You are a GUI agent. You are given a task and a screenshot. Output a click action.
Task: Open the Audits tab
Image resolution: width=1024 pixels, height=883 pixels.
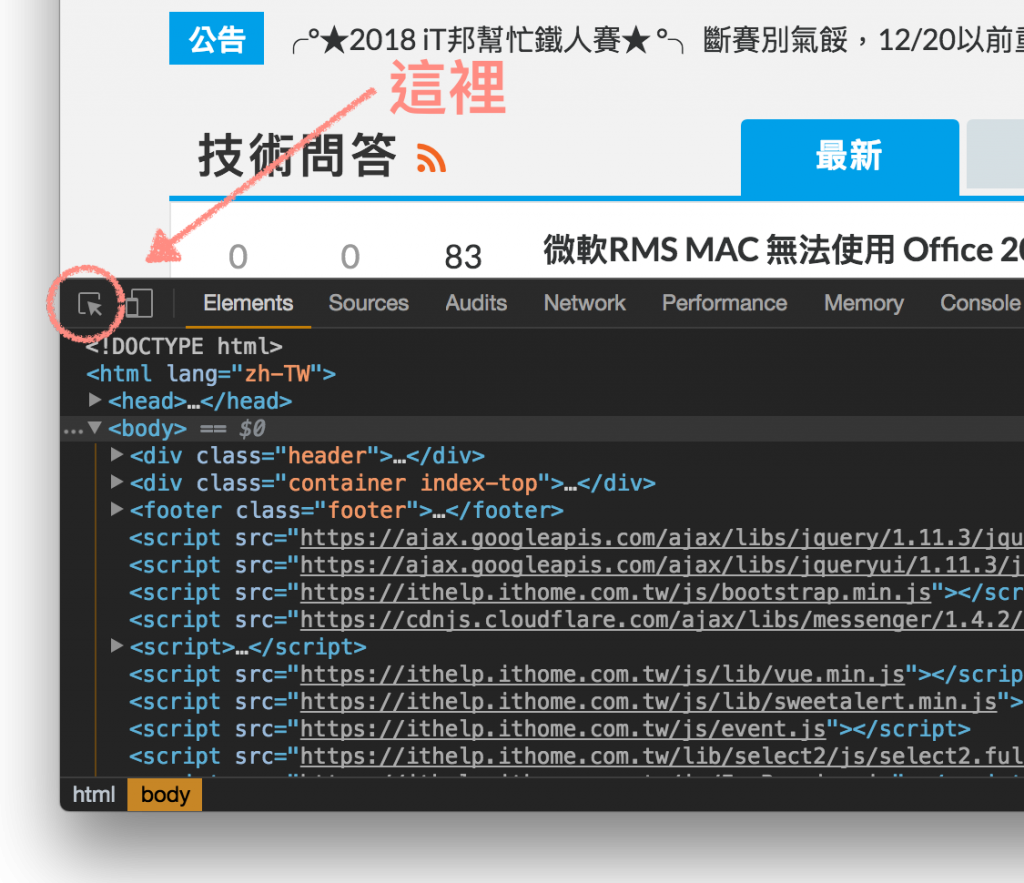tap(476, 303)
